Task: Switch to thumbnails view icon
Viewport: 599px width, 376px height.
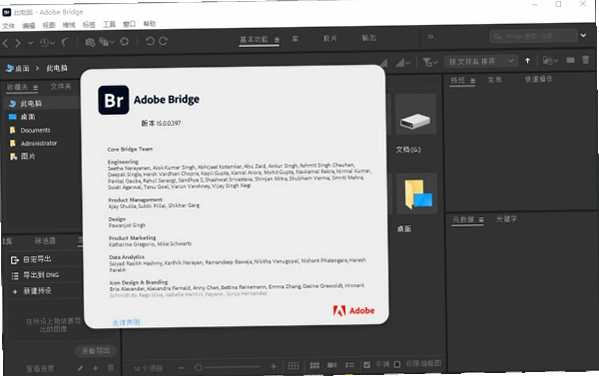Action: [314, 366]
